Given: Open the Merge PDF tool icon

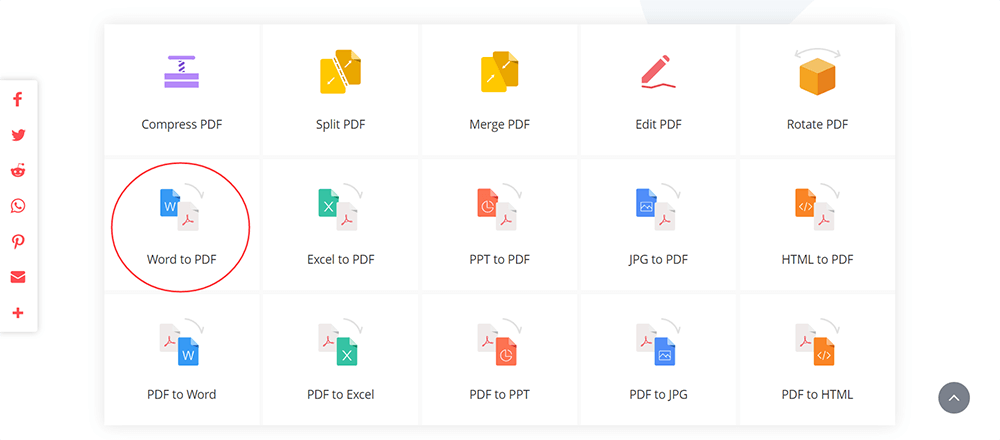Looking at the screenshot, I should [499, 71].
